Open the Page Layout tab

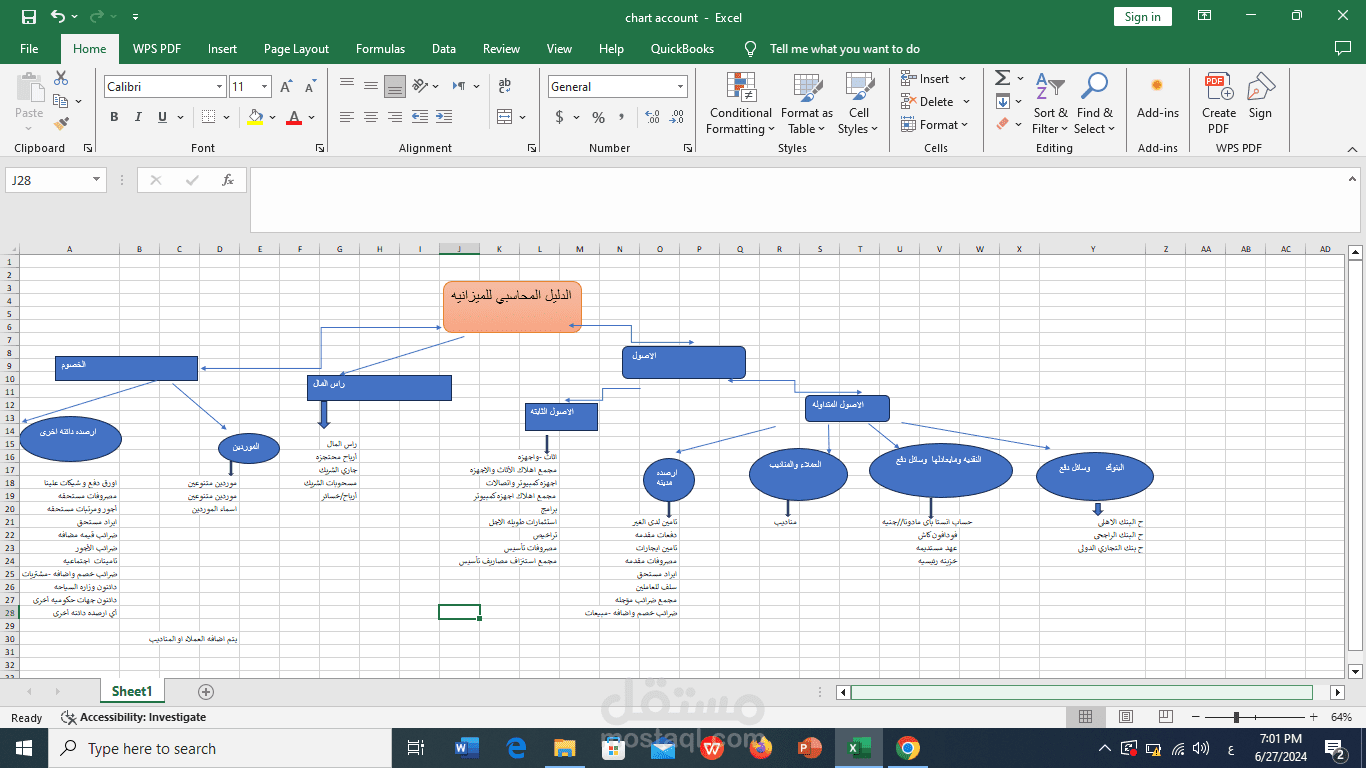click(297, 48)
